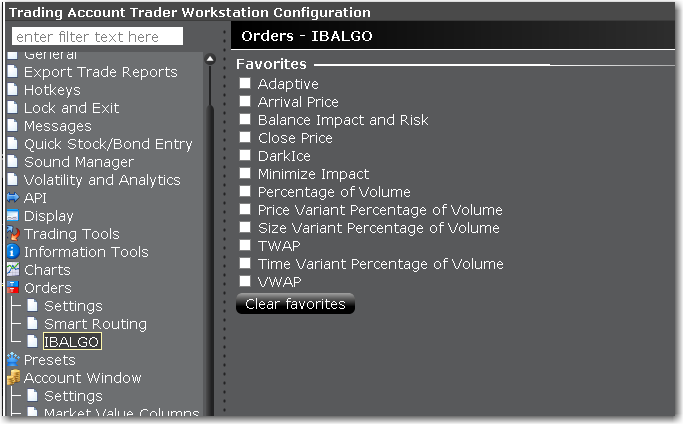Click the Account Window coins icon
Image resolution: width=683 pixels, height=424 pixels.
point(13,377)
